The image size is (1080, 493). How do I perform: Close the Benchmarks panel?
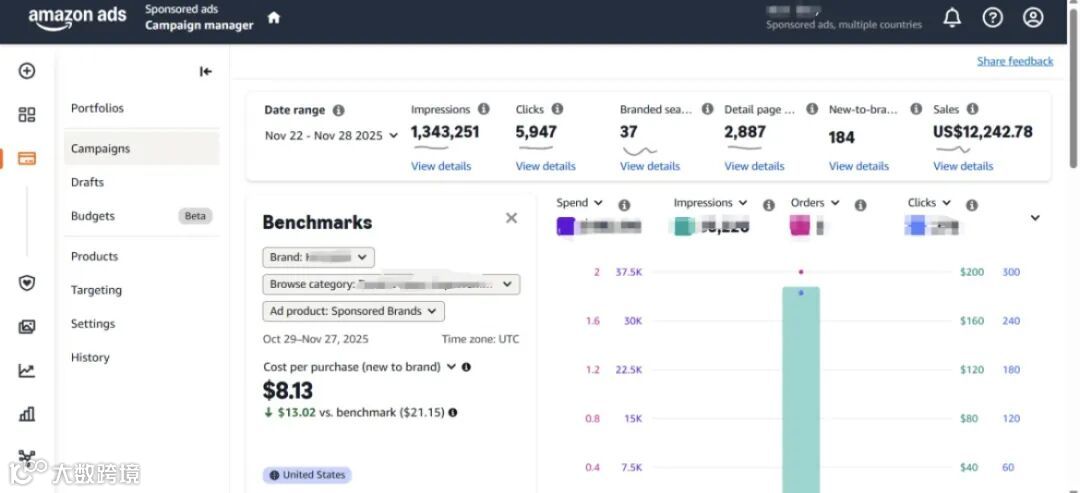click(x=511, y=218)
